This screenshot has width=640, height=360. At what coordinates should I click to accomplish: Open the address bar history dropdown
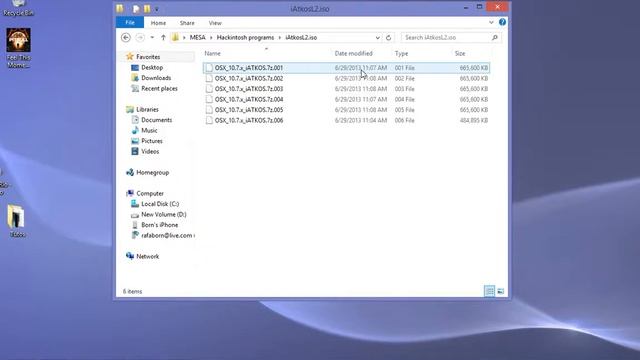[x=378, y=38]
